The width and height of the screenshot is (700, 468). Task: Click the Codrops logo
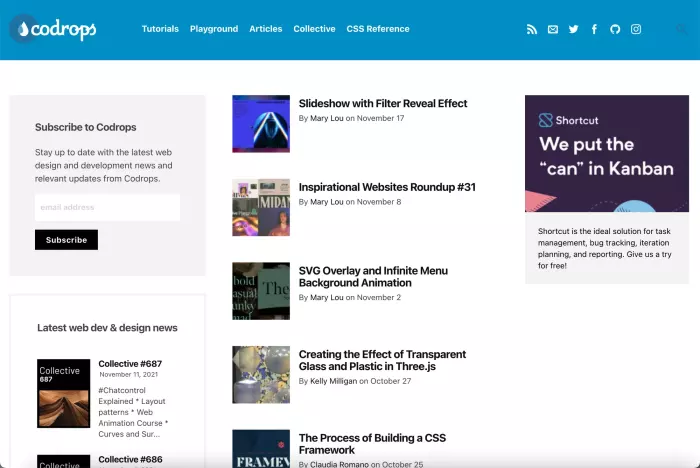pos(53,29)
